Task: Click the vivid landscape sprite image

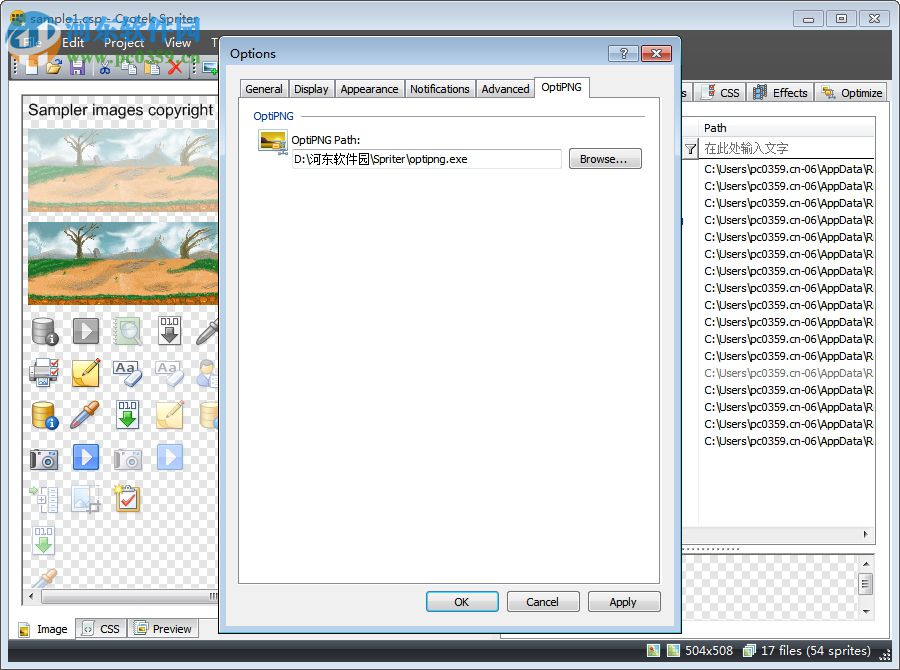Action: click(x=123, y=263)
